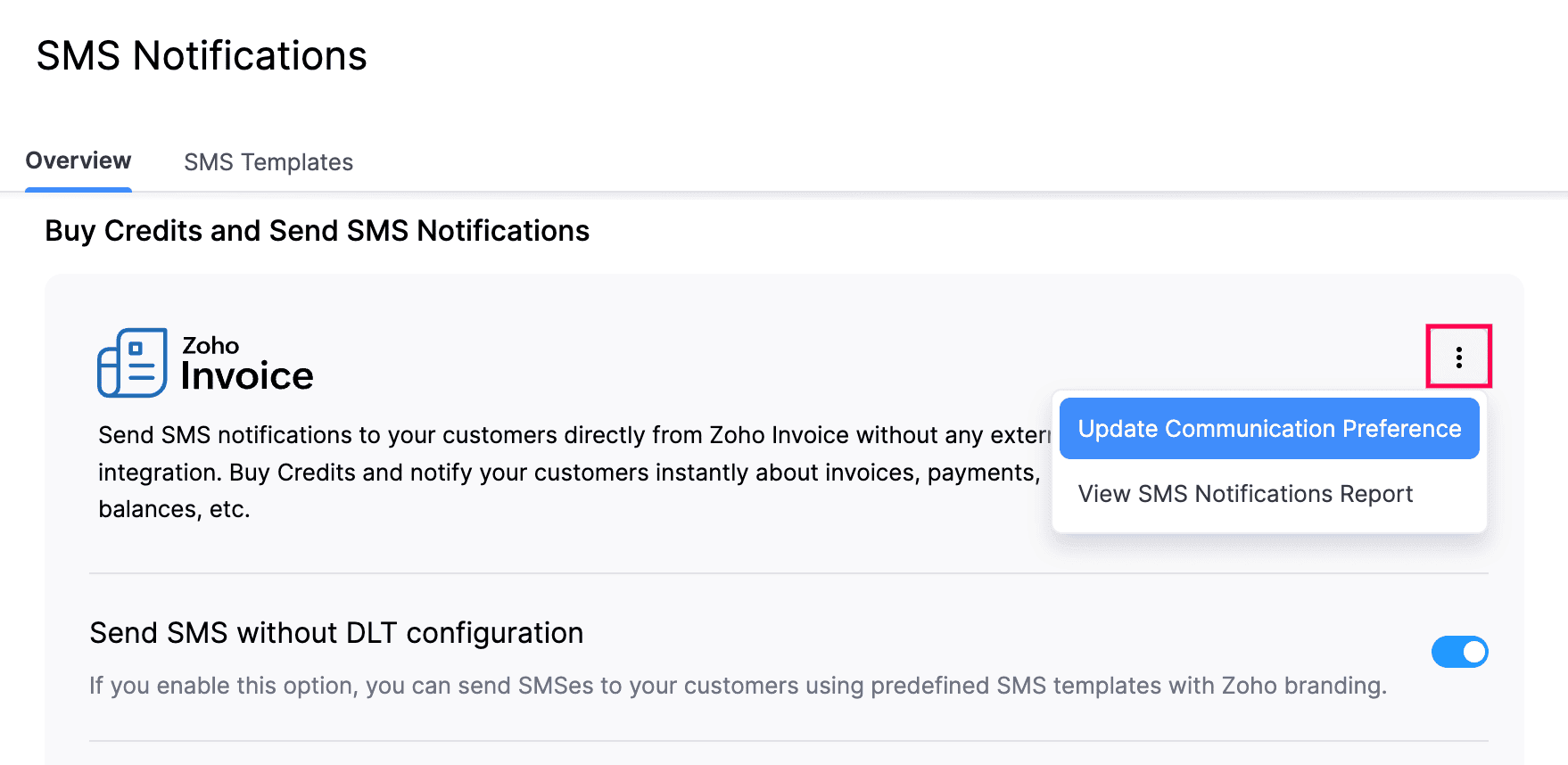Click the small Zoho text above Invoice
Image resolution: width=1568 pixels, height=765 pixels.
(x=210, y=345)
